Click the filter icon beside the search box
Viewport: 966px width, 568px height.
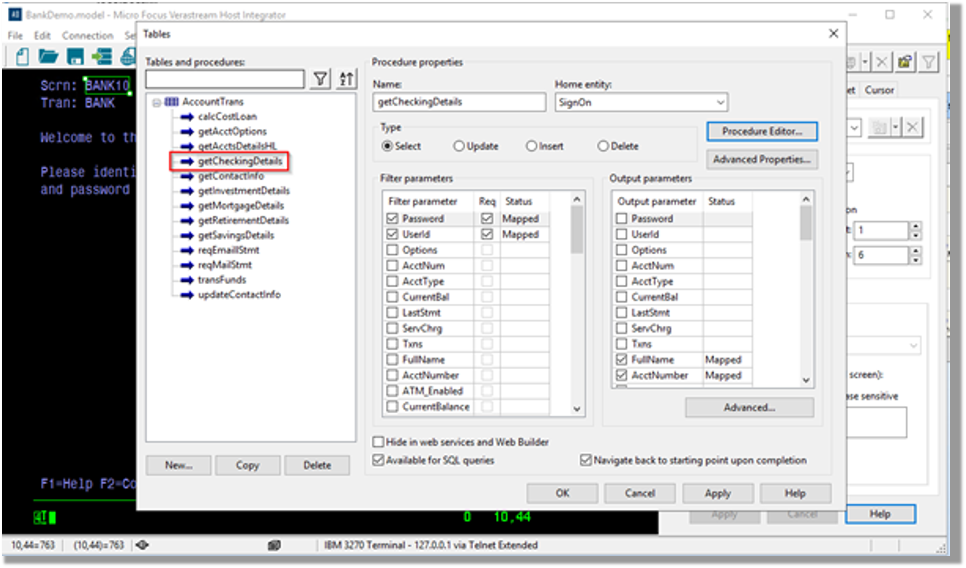coord(320,79)
